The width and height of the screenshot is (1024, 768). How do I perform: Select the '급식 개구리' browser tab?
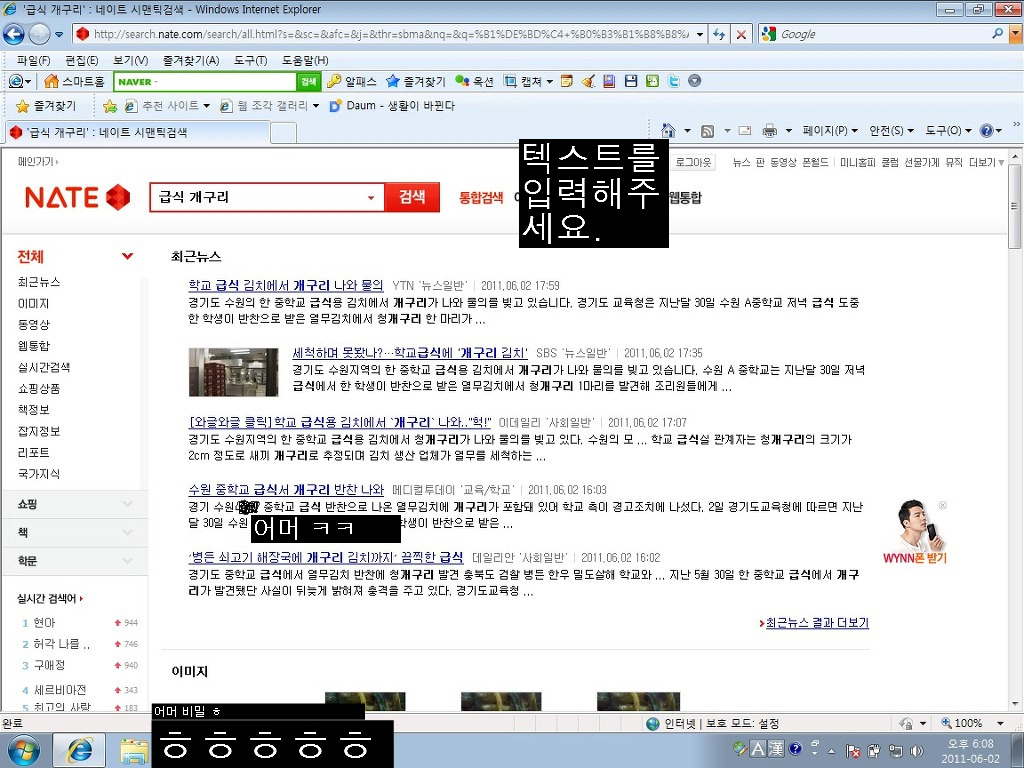pyautogui.click(x=136, y=133)
